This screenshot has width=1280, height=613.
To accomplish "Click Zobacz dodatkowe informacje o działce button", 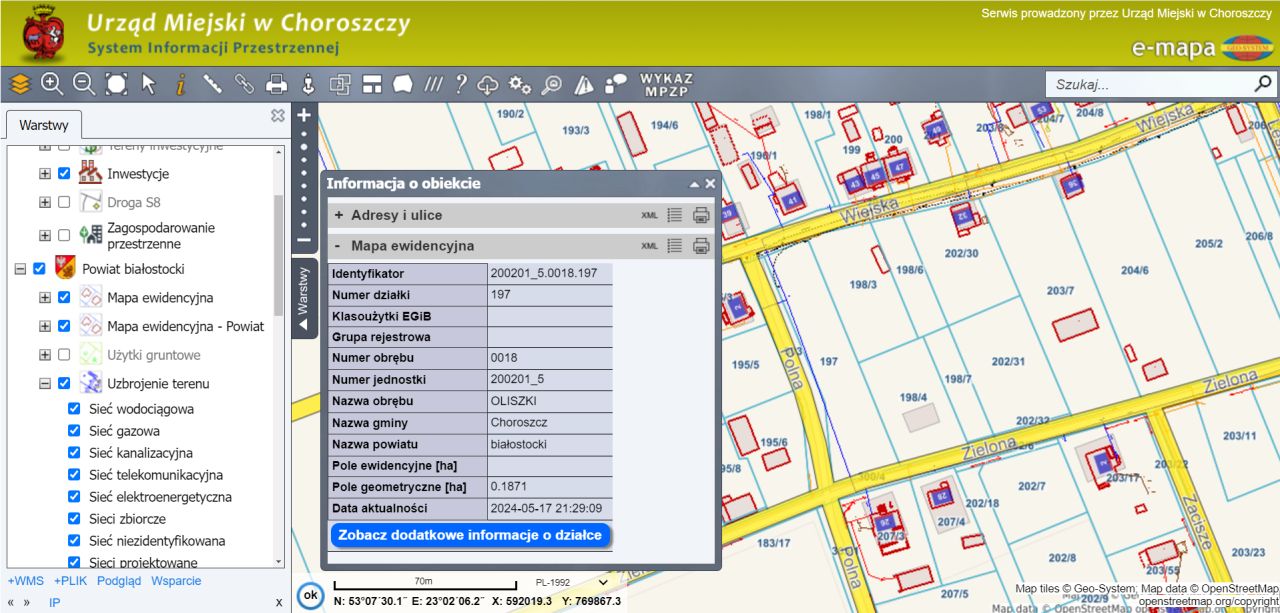I will click(470, 535).
